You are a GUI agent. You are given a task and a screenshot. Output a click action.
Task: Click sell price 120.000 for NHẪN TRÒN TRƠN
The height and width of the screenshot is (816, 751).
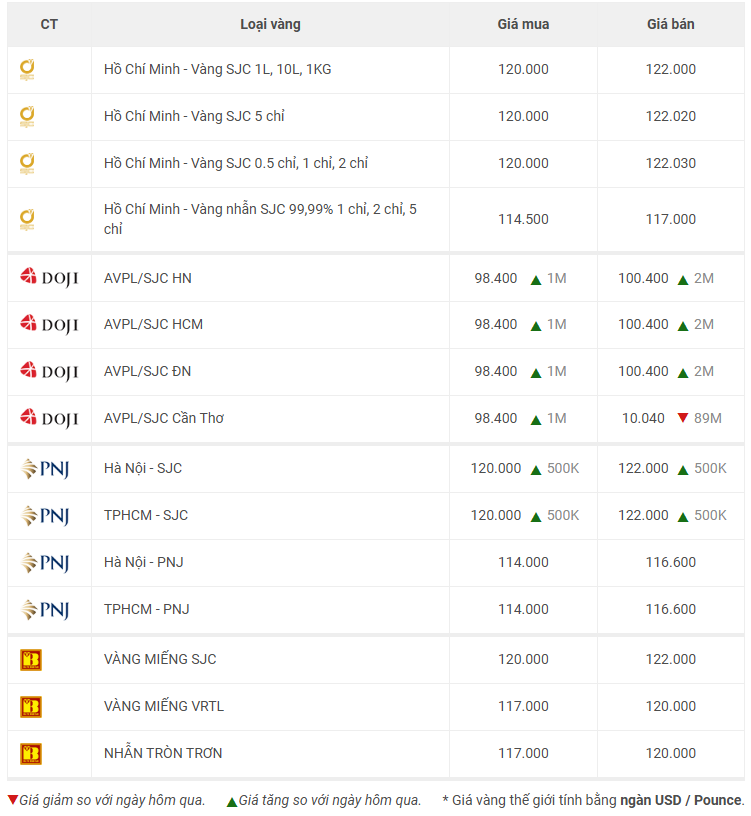[x=670, y=753]
